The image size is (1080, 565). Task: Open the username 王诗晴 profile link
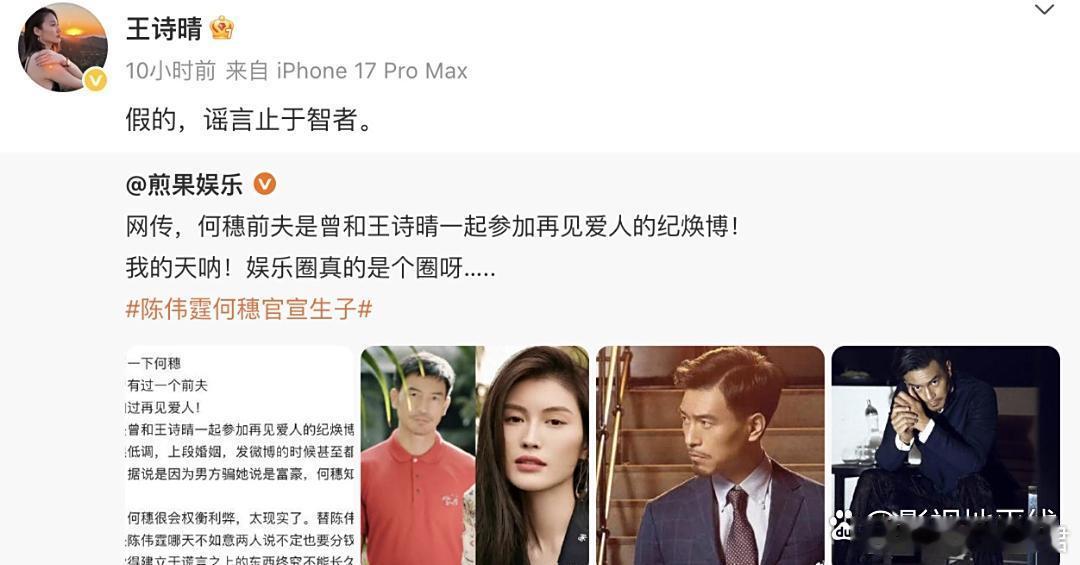164,29
